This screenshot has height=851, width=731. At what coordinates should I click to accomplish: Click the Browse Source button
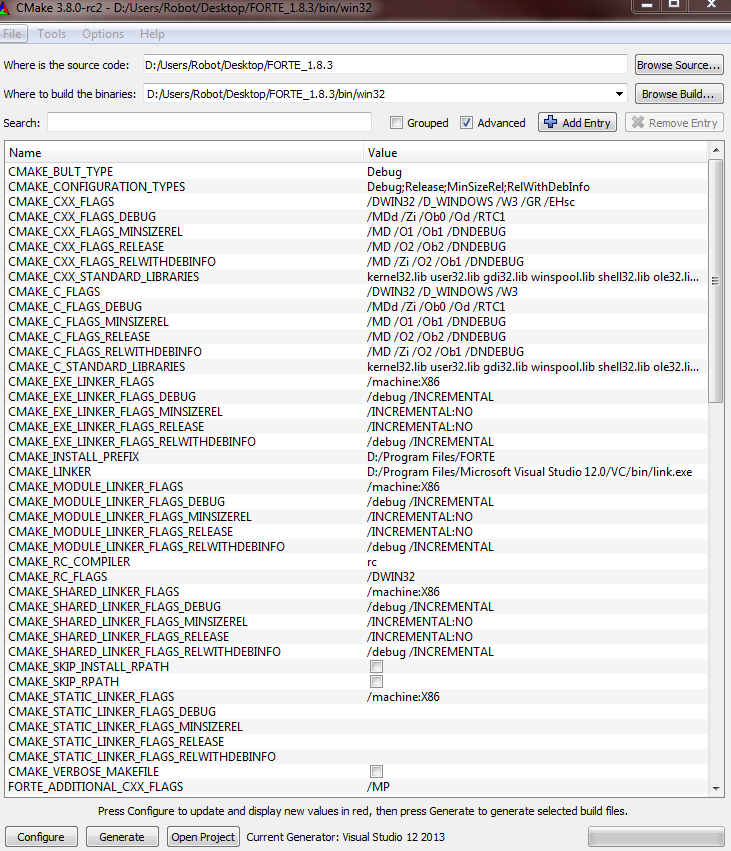pyautogui.click(x=679, y=65)
